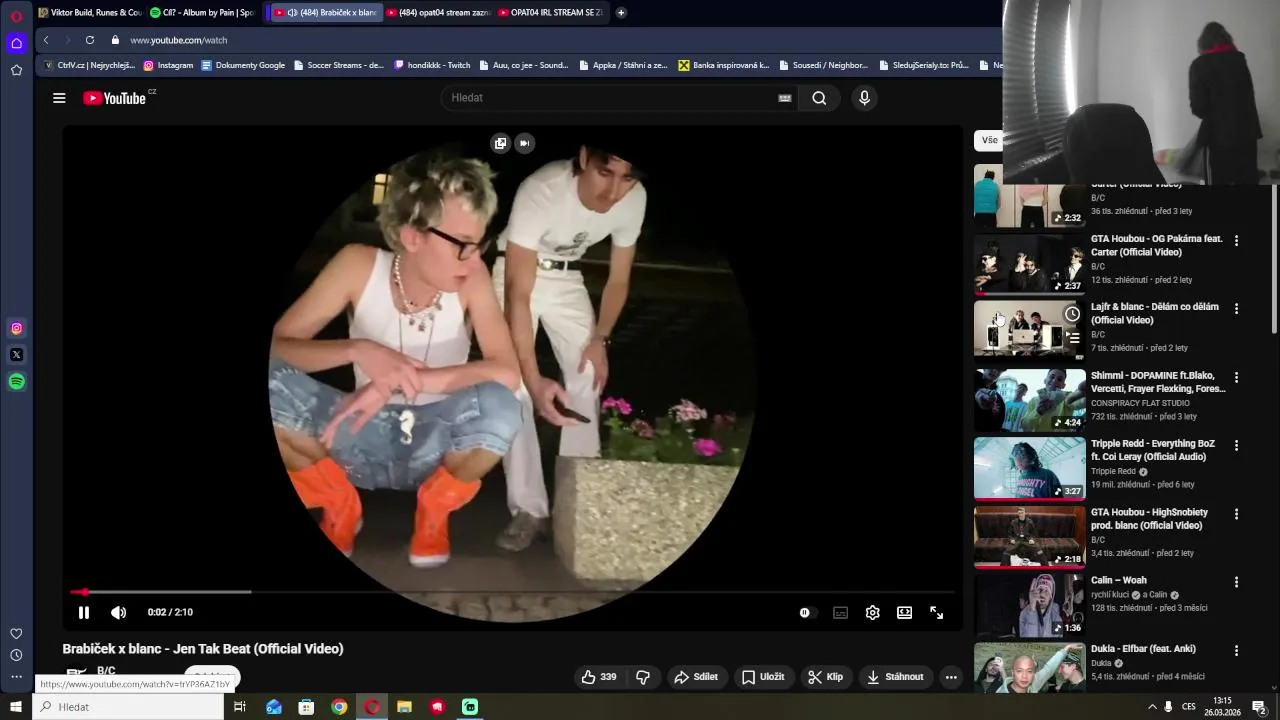Open options for GTA Houbou OG Pakárna

click(x=1236, y=241)
